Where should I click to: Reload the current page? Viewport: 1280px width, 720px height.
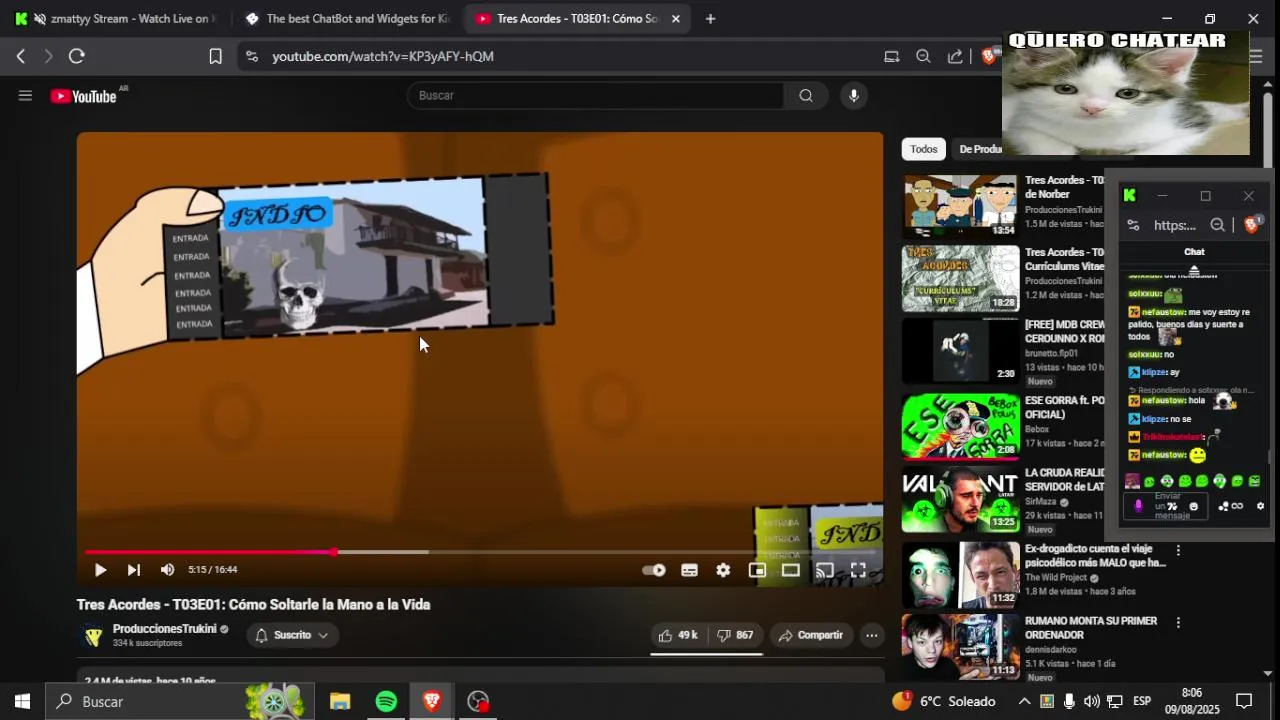coord(76,57)
